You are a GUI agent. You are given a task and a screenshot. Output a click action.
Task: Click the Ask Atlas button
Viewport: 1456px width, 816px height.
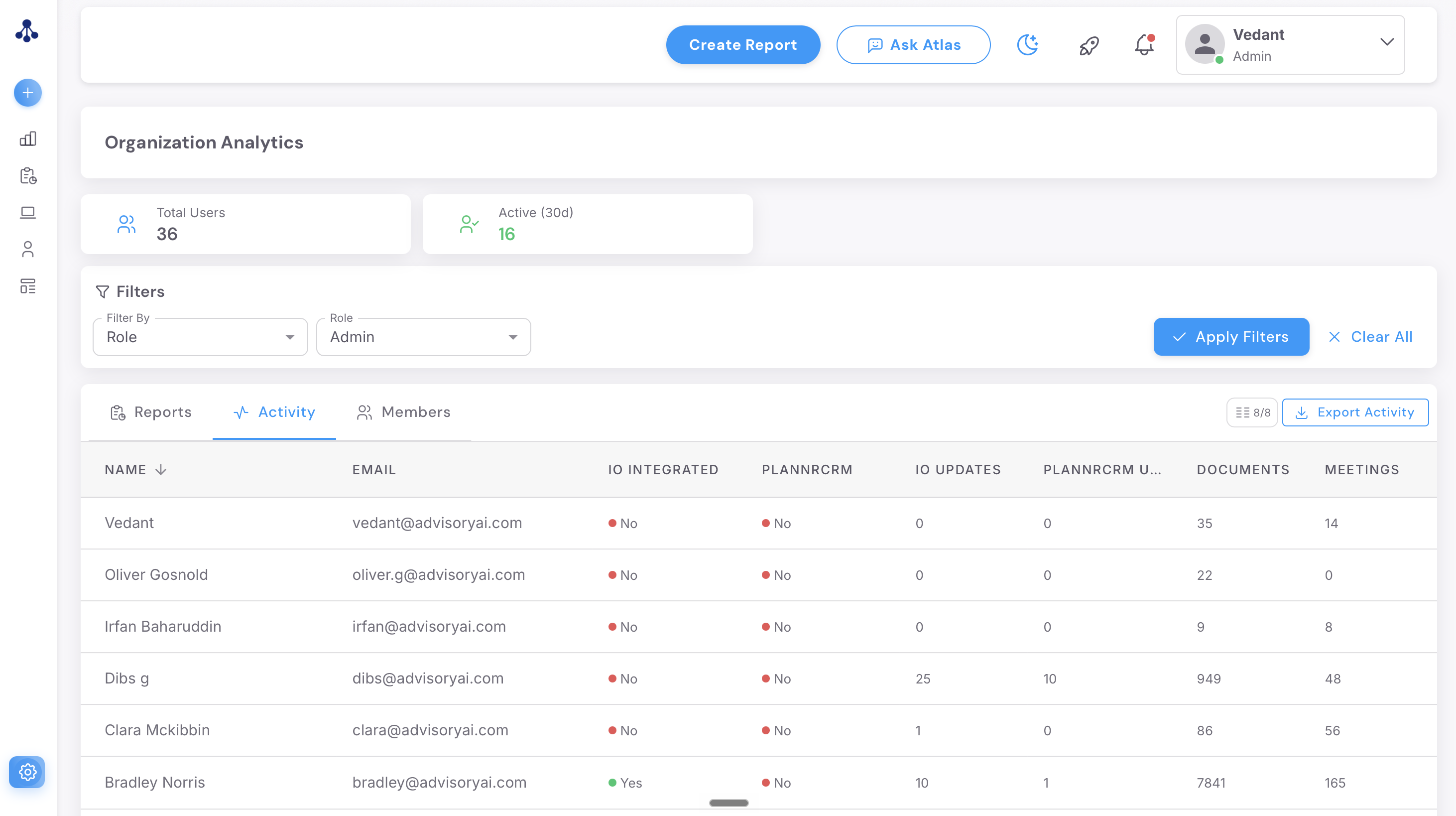tap(913, 45)
